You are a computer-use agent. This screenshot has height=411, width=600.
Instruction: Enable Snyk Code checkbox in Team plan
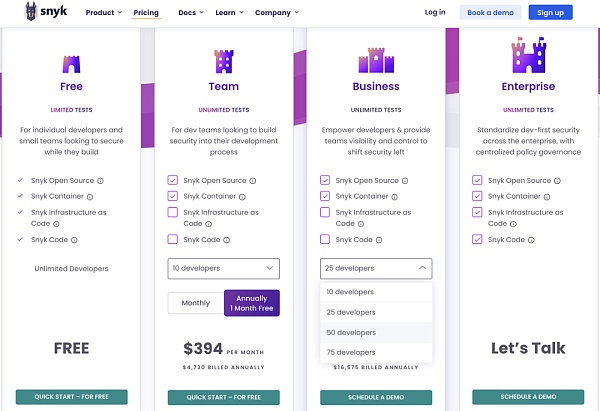click(x=174, y=240)
